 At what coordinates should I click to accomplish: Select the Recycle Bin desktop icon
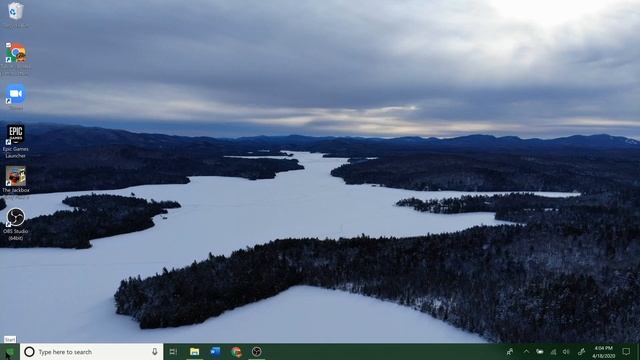coord(16,15)
